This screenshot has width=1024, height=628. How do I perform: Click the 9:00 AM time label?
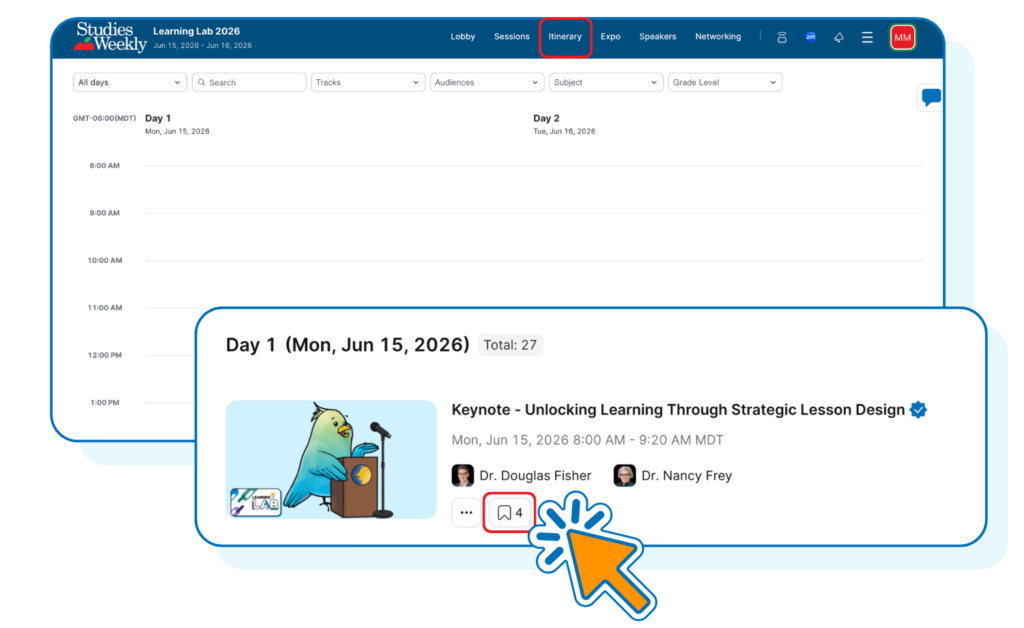coord(104,213)
